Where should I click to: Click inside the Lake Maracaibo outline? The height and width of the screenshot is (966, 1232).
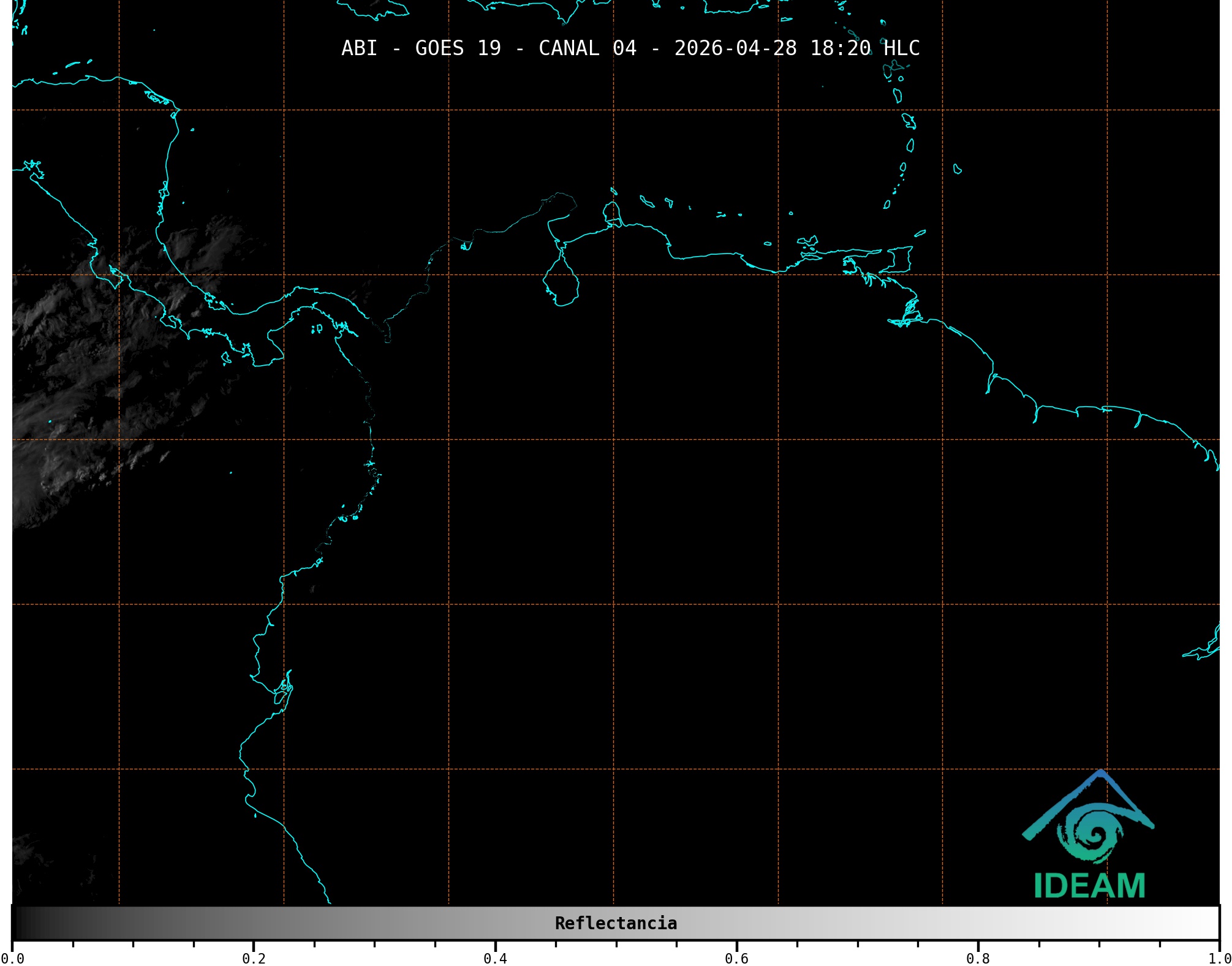point(561,285)
